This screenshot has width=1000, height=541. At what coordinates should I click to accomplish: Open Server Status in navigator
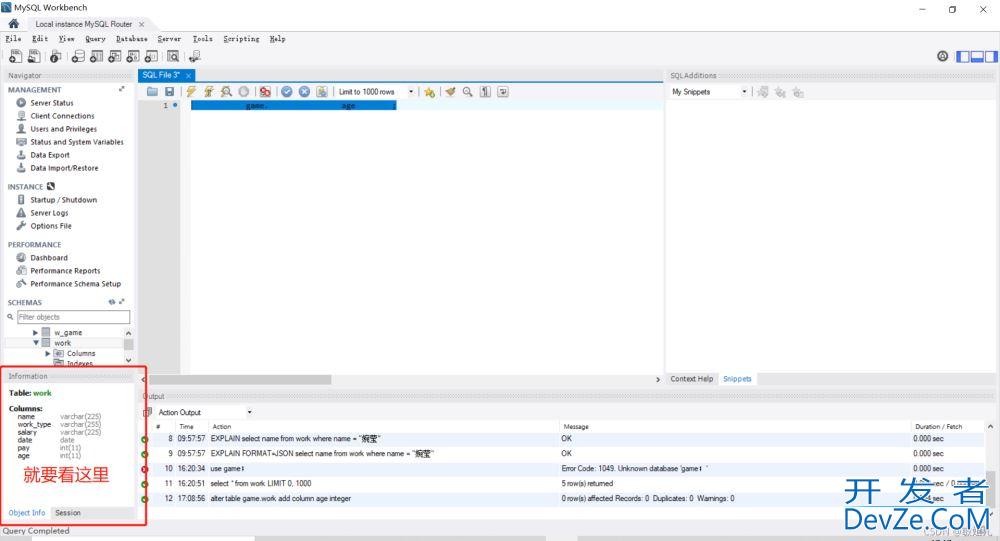[x=52, y=103]
